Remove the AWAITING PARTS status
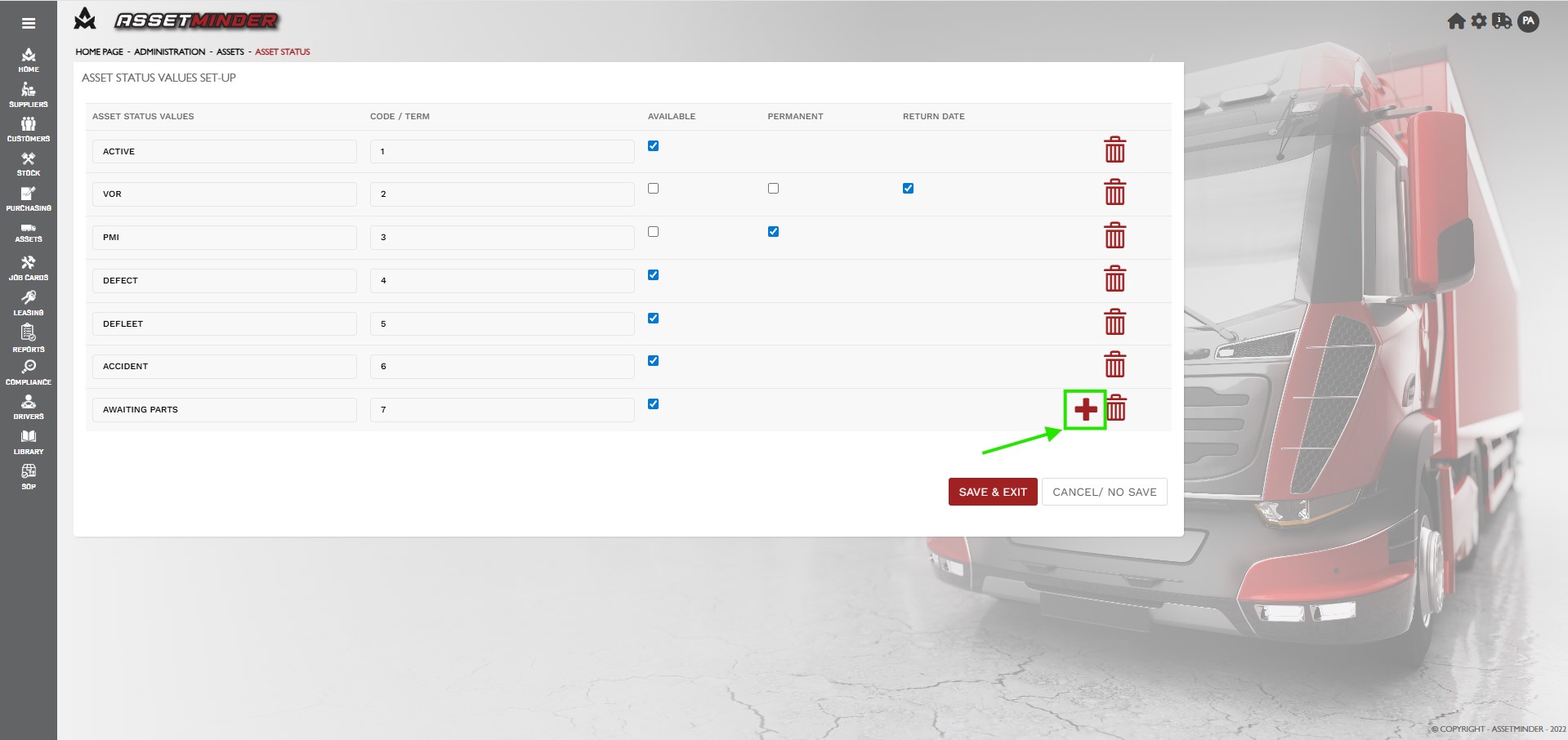The height and width of the screenshot is (740, 1568). (1117, 408)
